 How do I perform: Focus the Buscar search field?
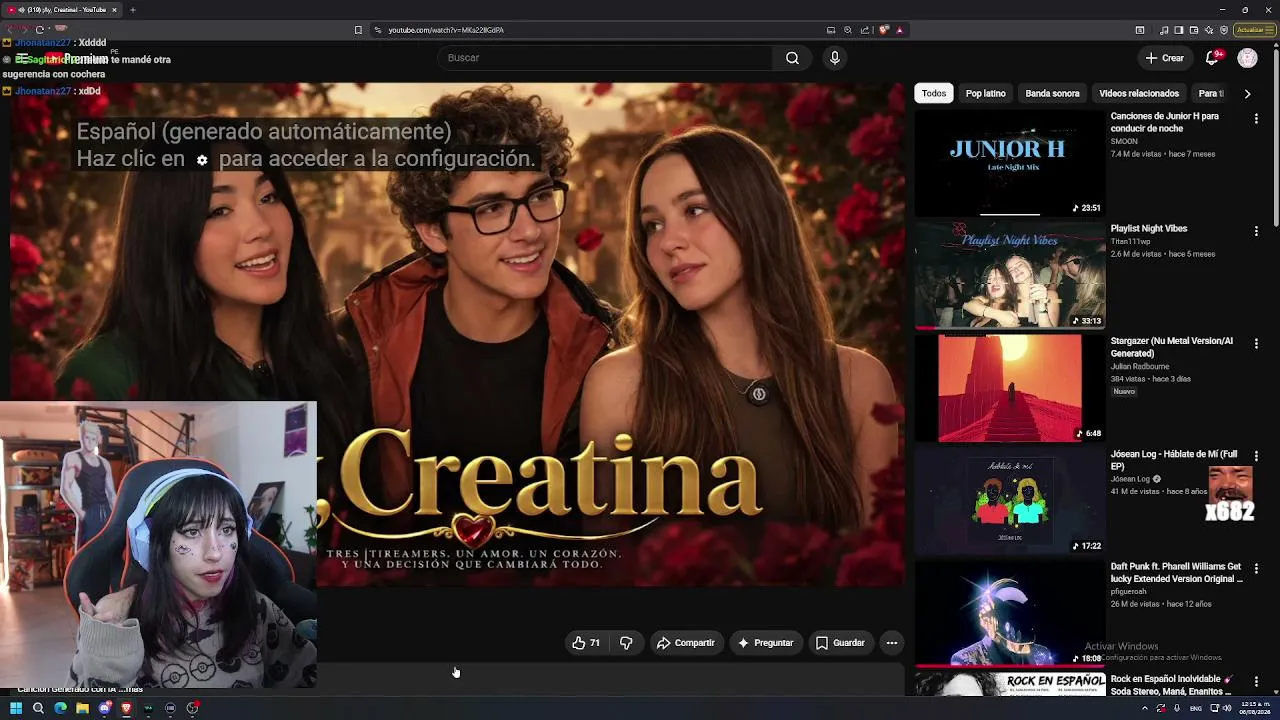click(604, 58)
